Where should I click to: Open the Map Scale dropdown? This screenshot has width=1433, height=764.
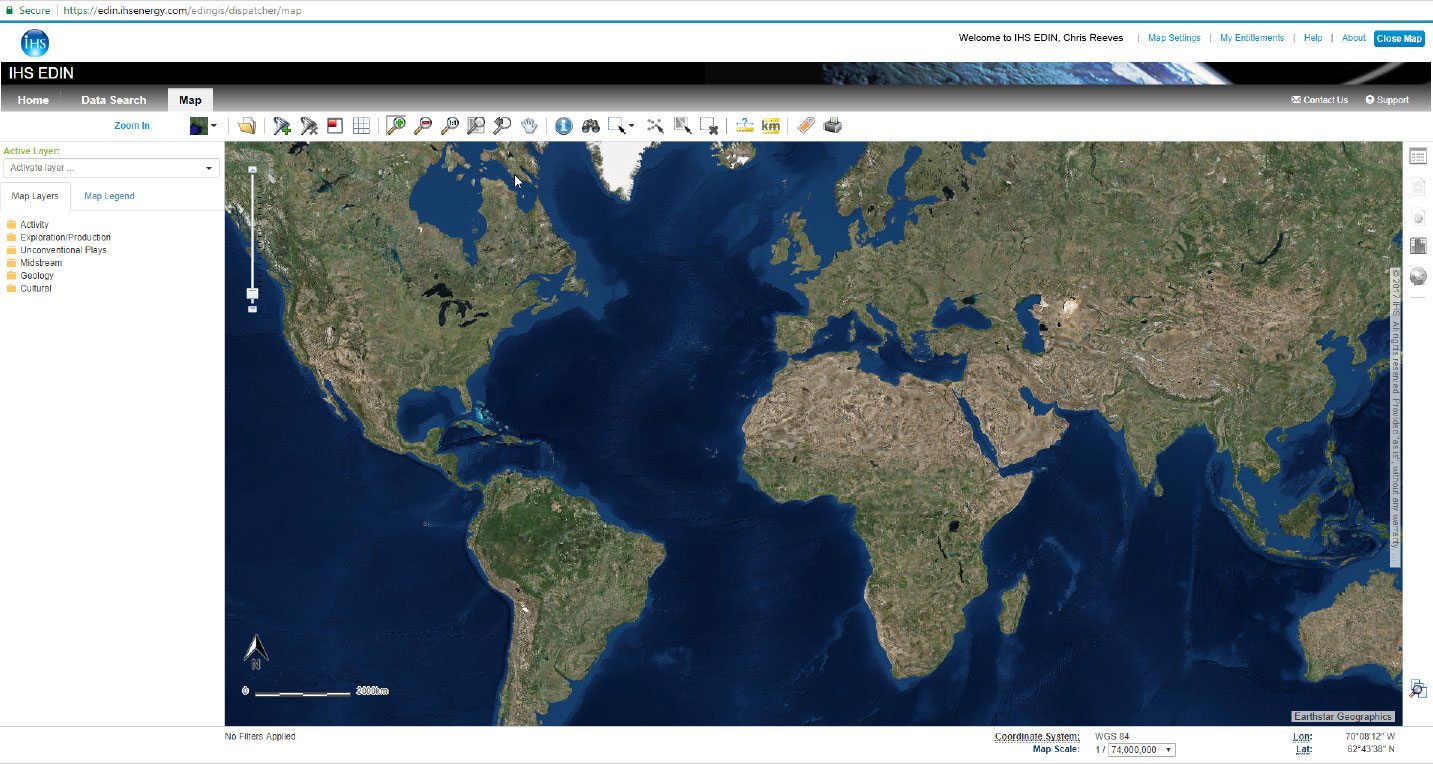tap(1142, 750)
